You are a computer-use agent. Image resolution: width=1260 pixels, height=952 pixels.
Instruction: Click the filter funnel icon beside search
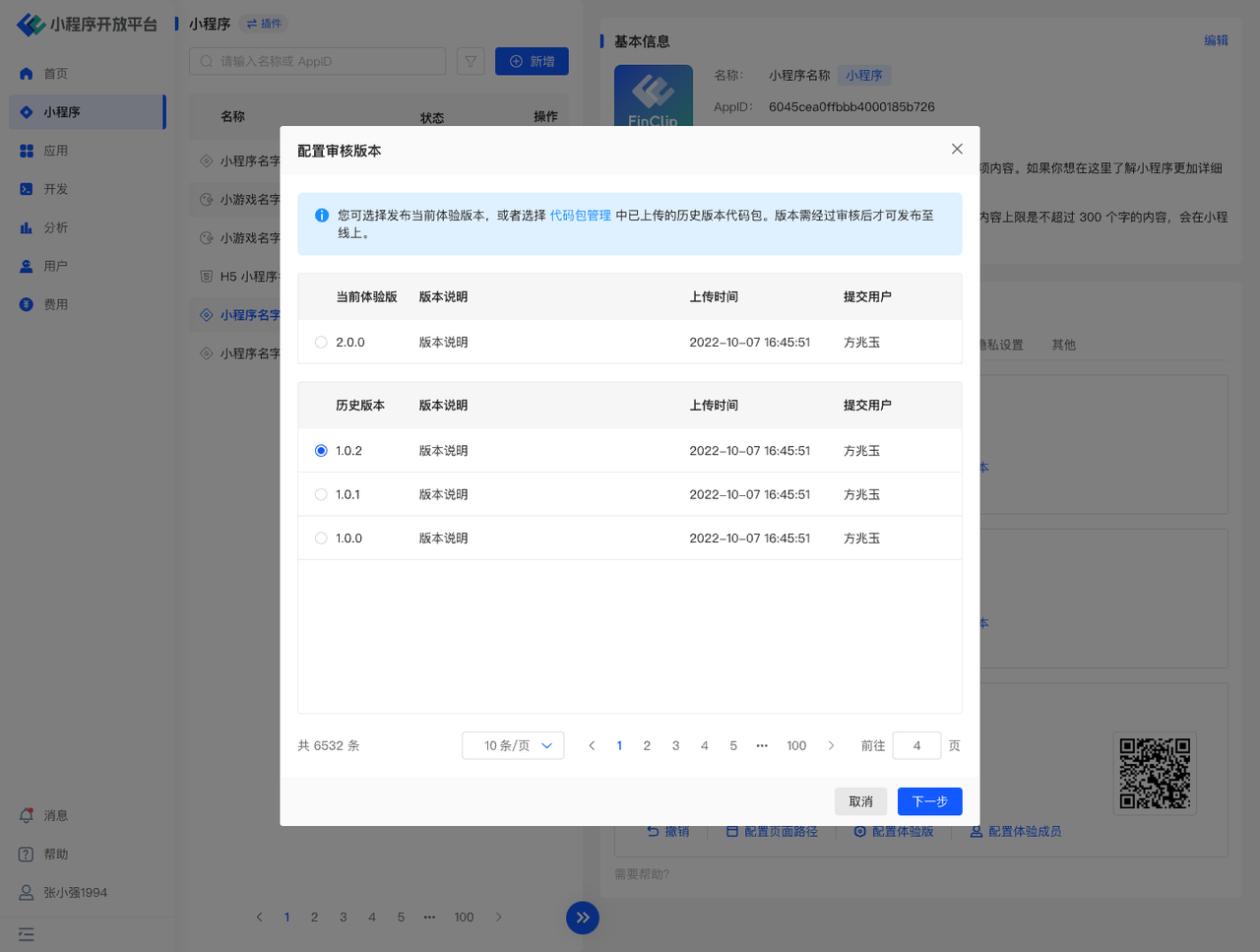471,61
